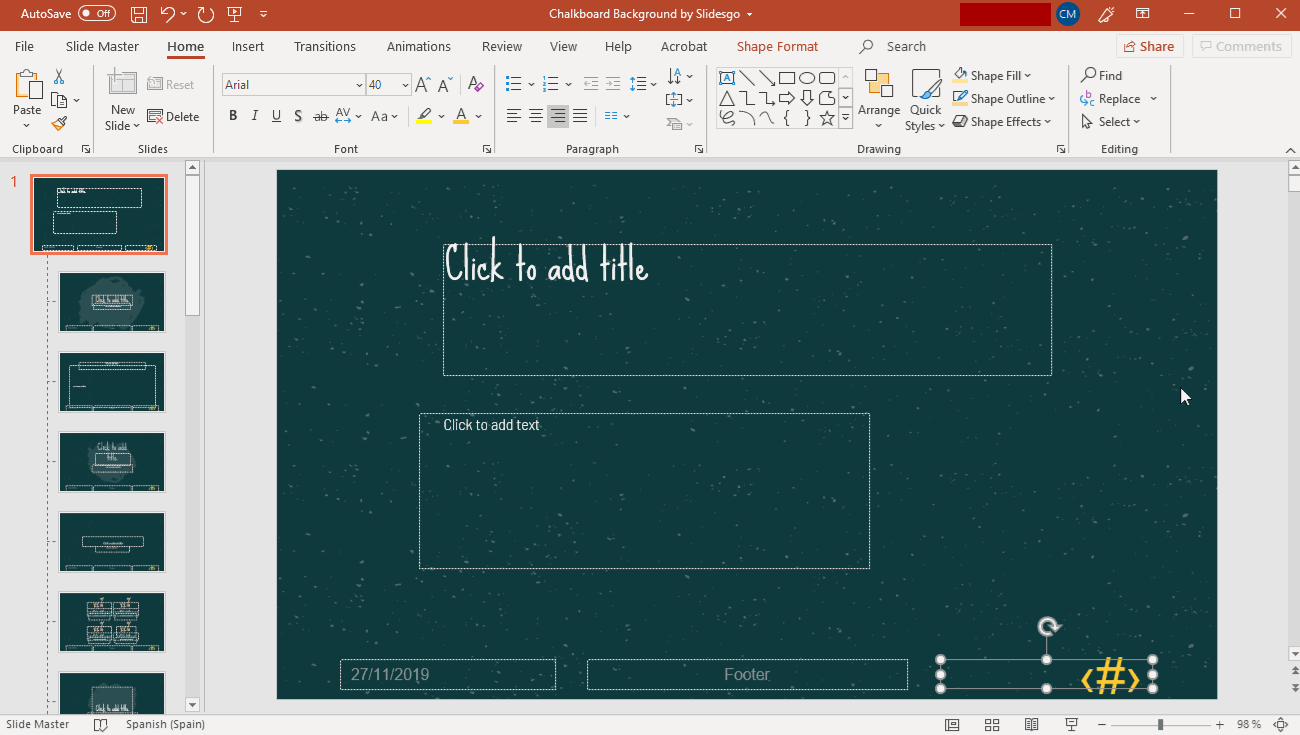Click the Clear All Formatting icon
The width and height of the screenshot is (1300, 735).
476,85
